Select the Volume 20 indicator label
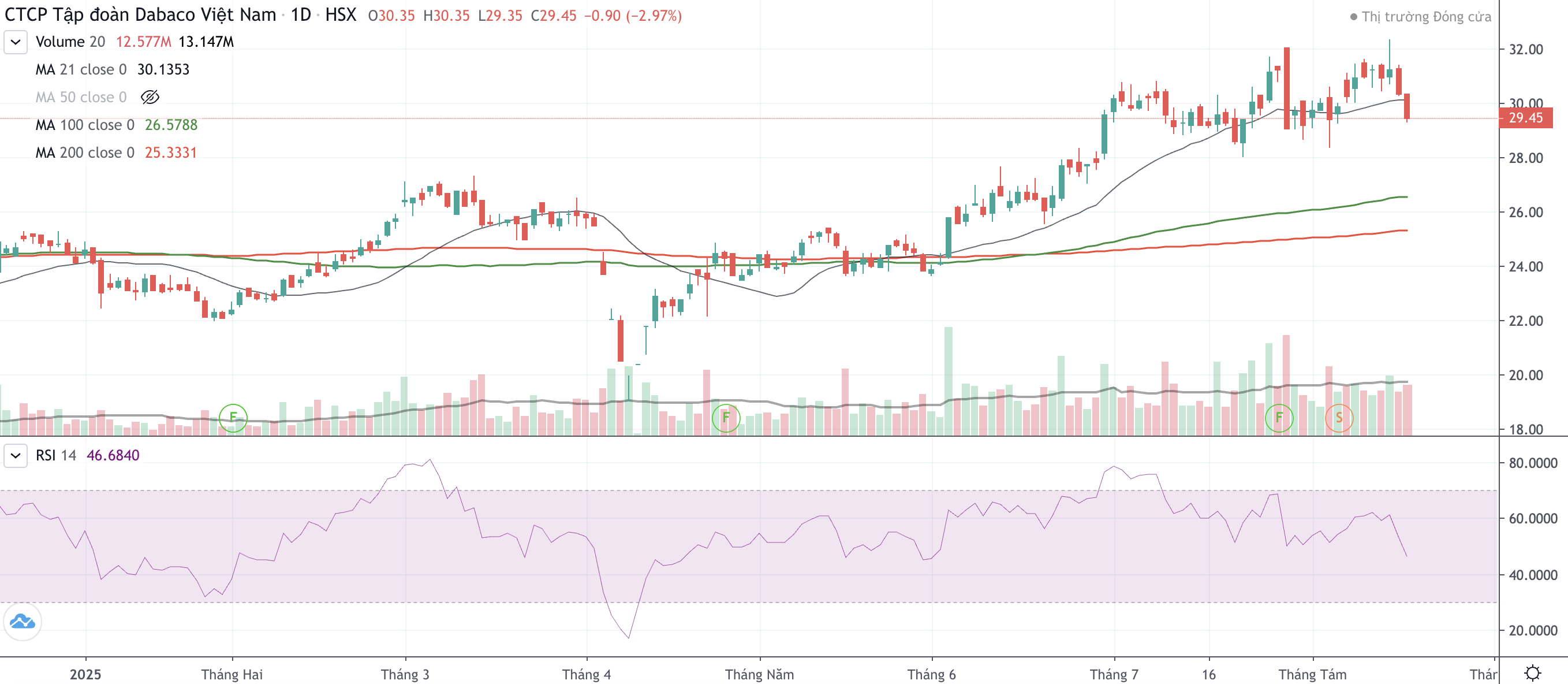The width and height of the screenshot is (1568, 684). coord(70,42)
